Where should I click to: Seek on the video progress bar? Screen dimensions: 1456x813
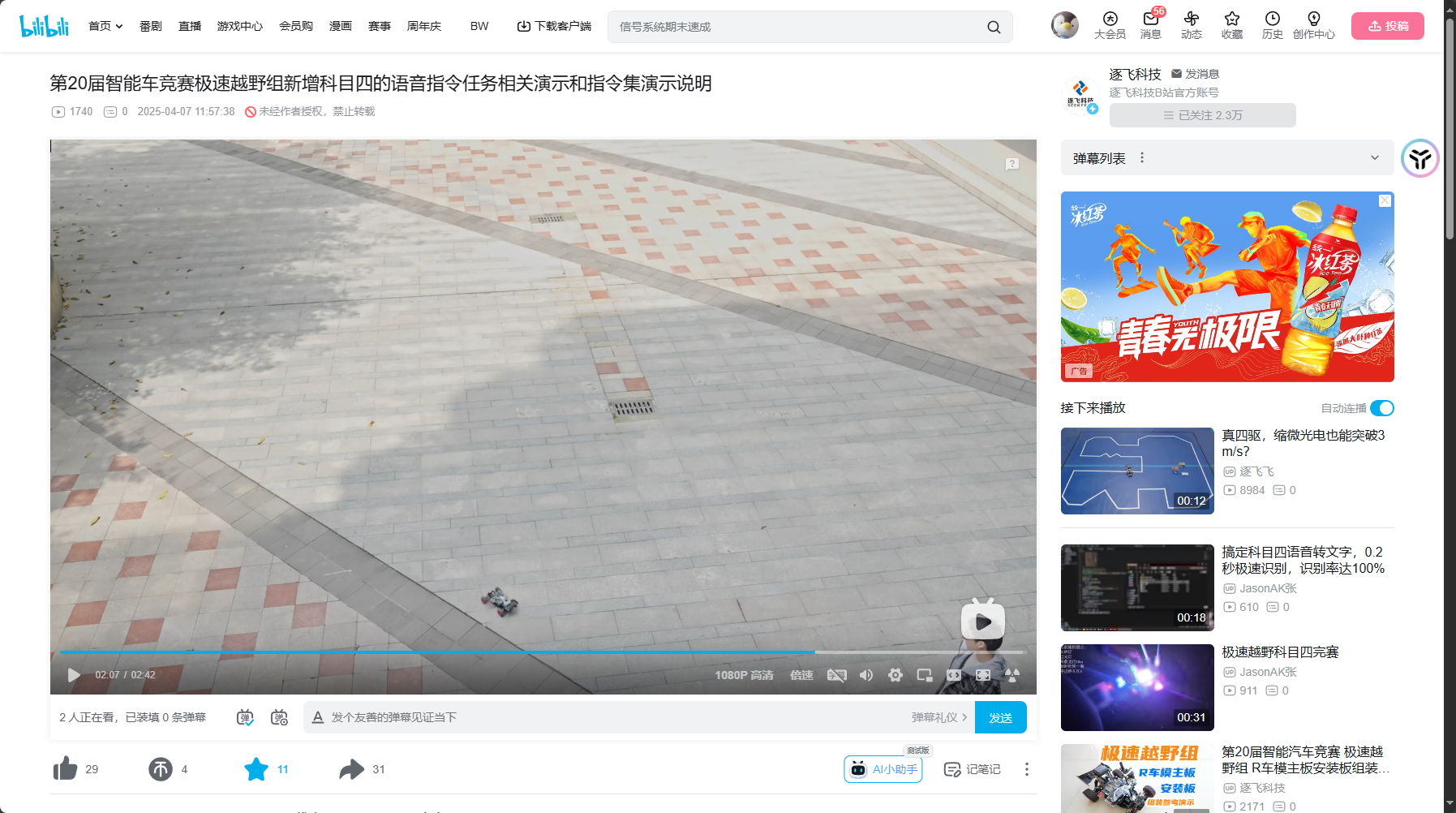[x=542, y=652]
